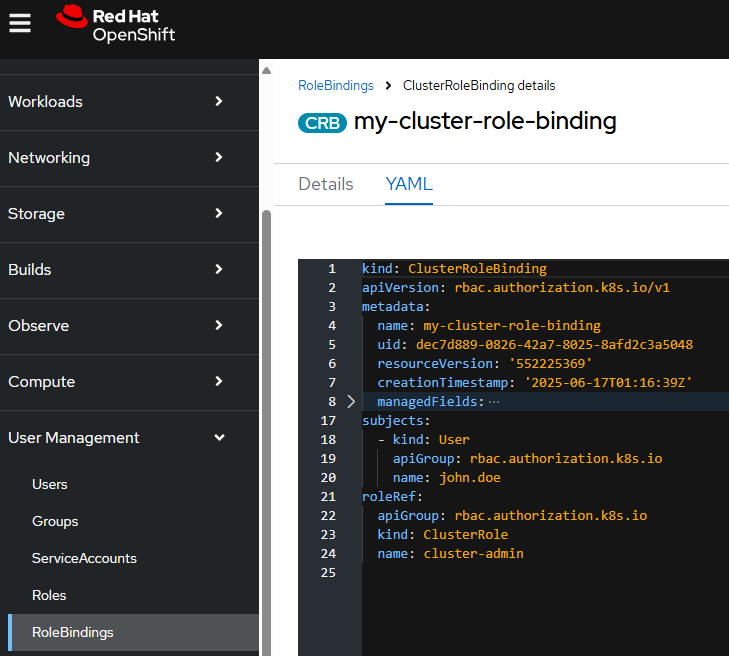Click the apiVersion line in YAML

516,288
